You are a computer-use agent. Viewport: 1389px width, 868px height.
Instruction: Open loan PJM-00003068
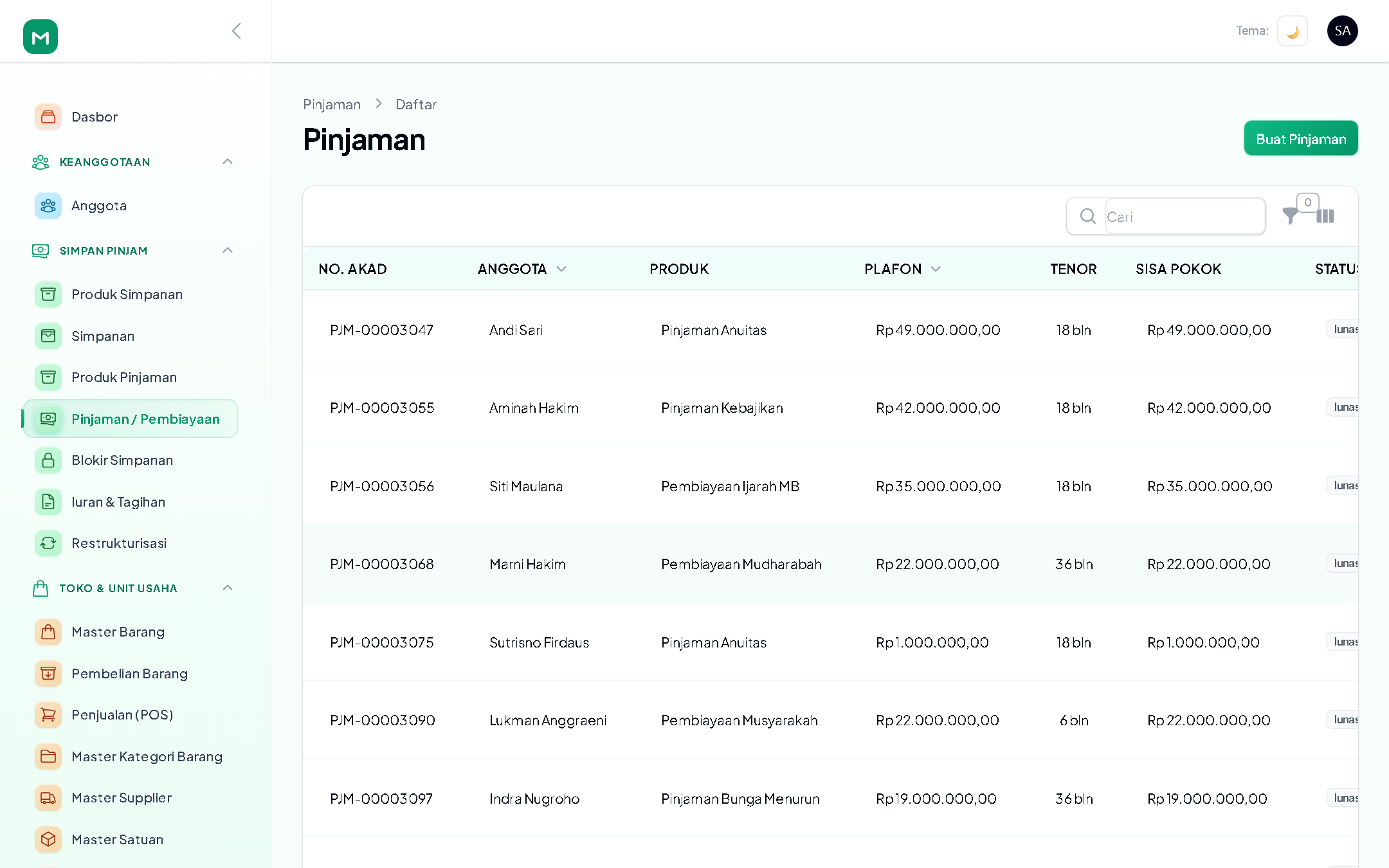pyautogui.click(x=382, y=564)
